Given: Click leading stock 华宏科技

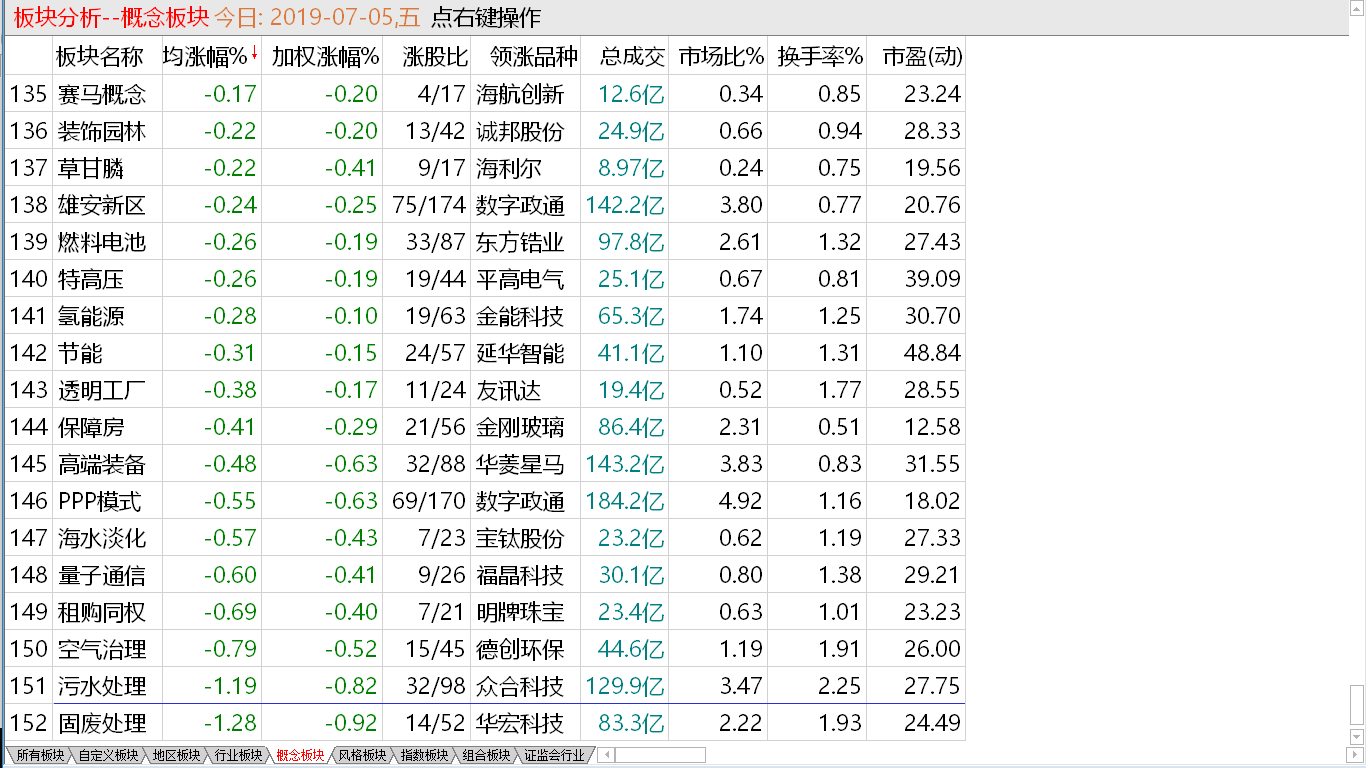Looking at the screenshot, I should point(520,723).
